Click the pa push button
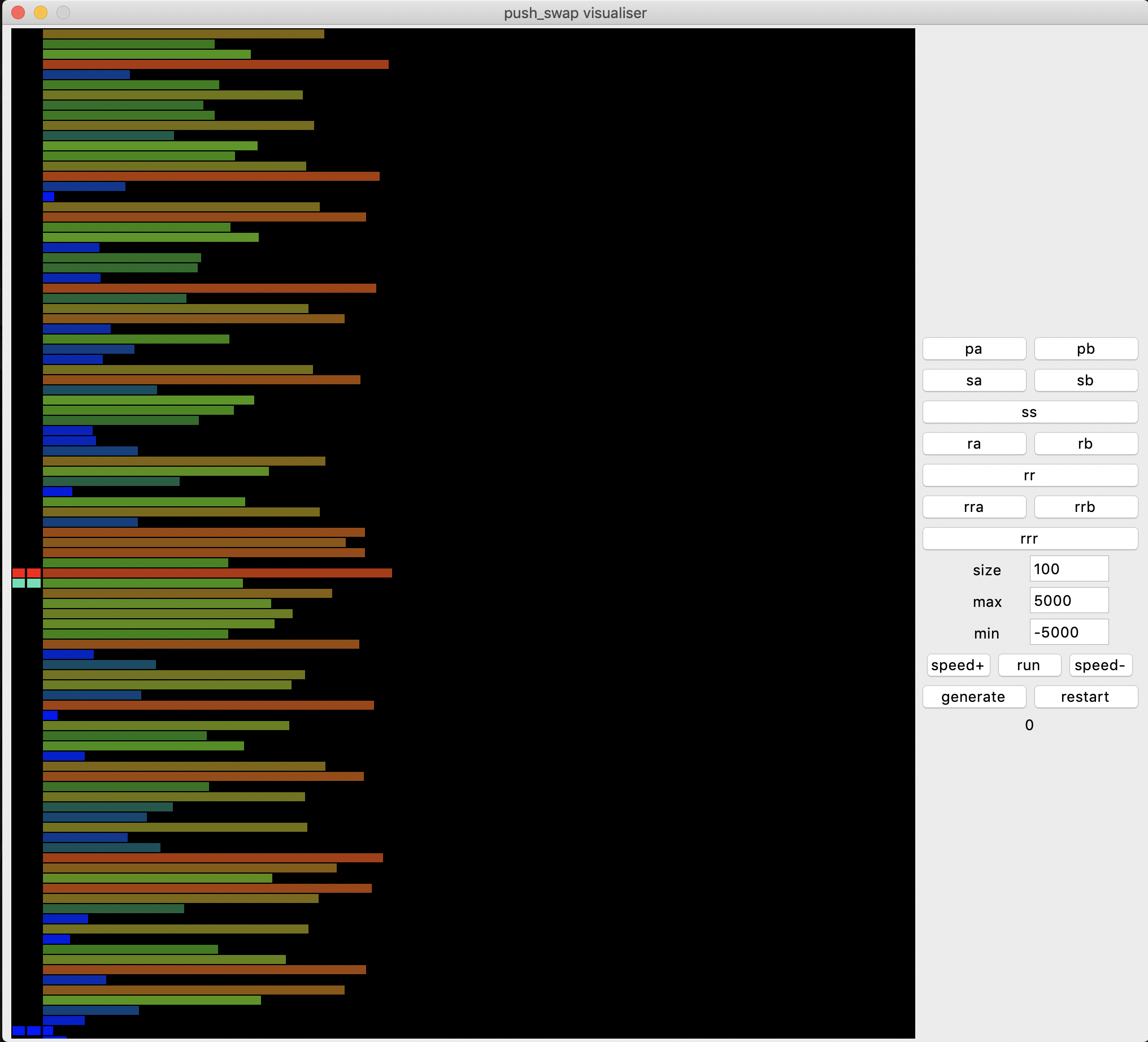 (974, 349)
